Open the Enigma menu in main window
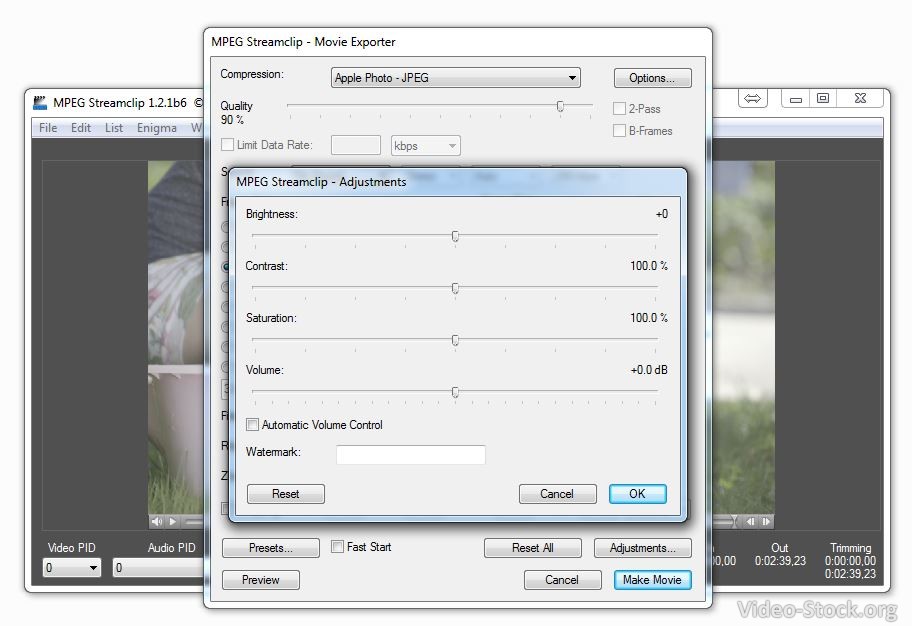 [x=156, y=128]
